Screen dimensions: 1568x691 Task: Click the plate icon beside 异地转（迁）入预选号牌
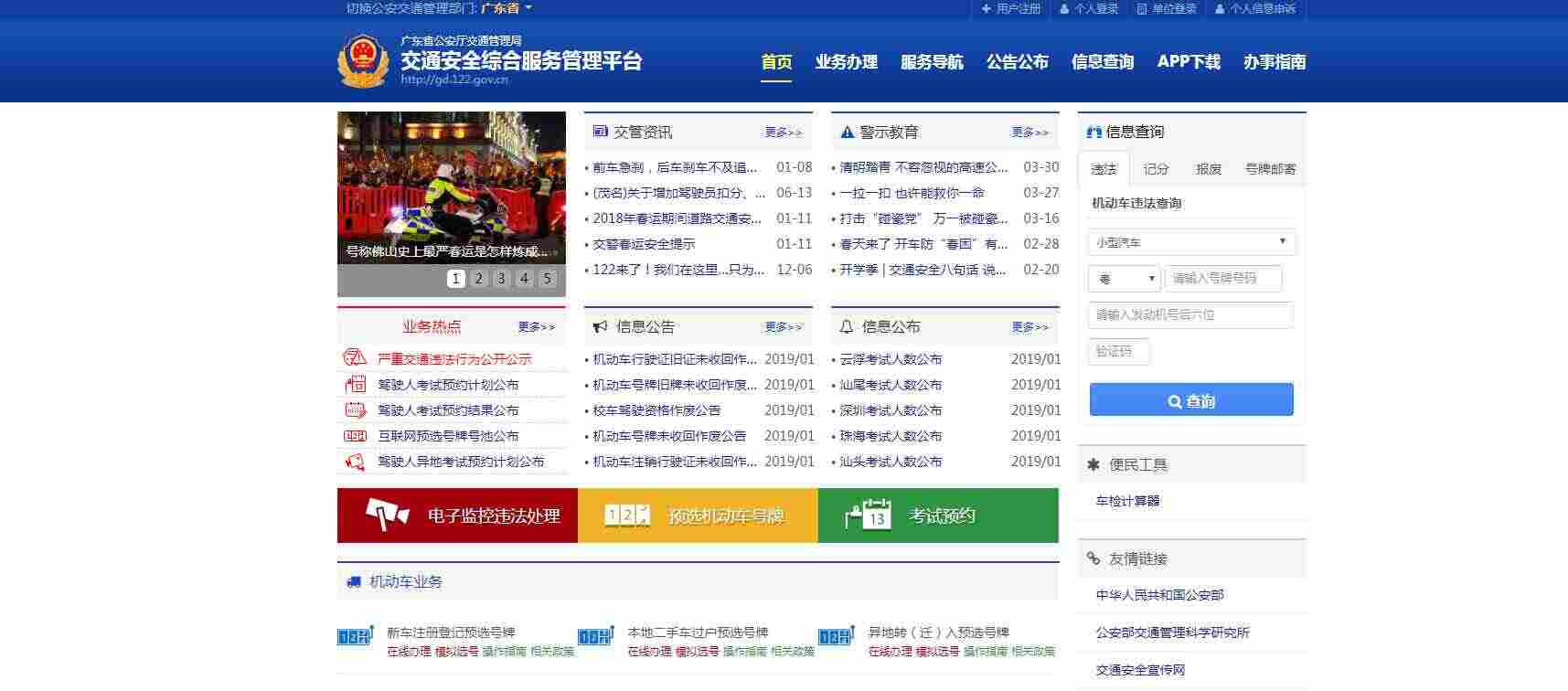click(x=836, y=636)
